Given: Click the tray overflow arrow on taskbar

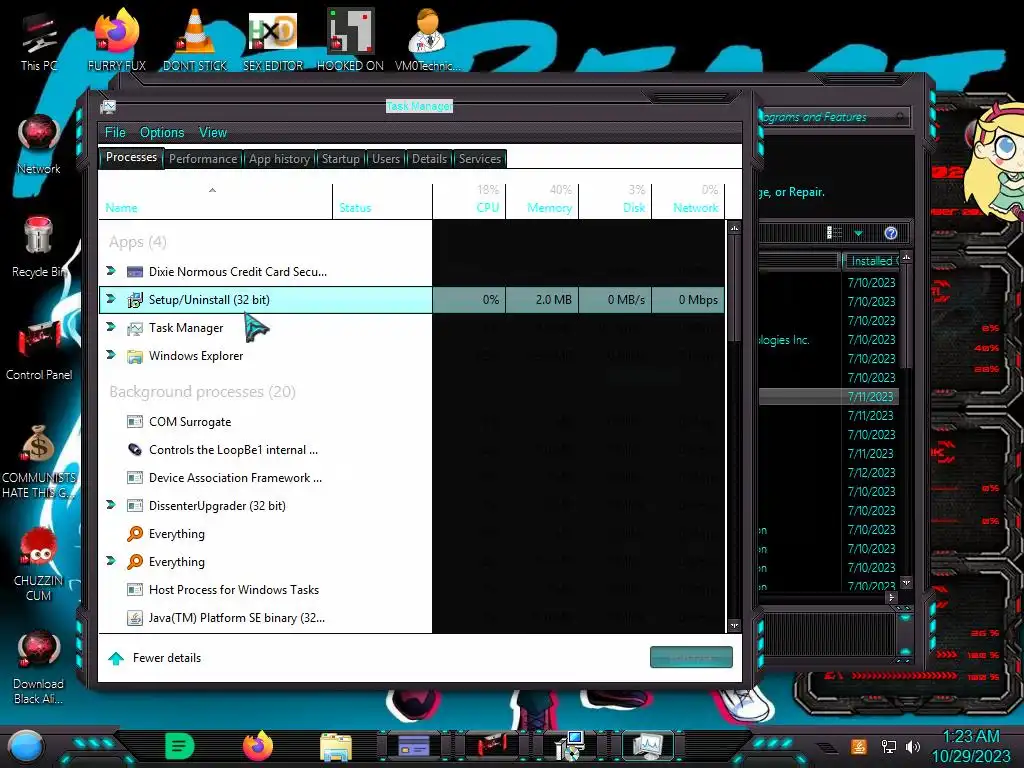Looking at the screenshot, I should [827, 747].
